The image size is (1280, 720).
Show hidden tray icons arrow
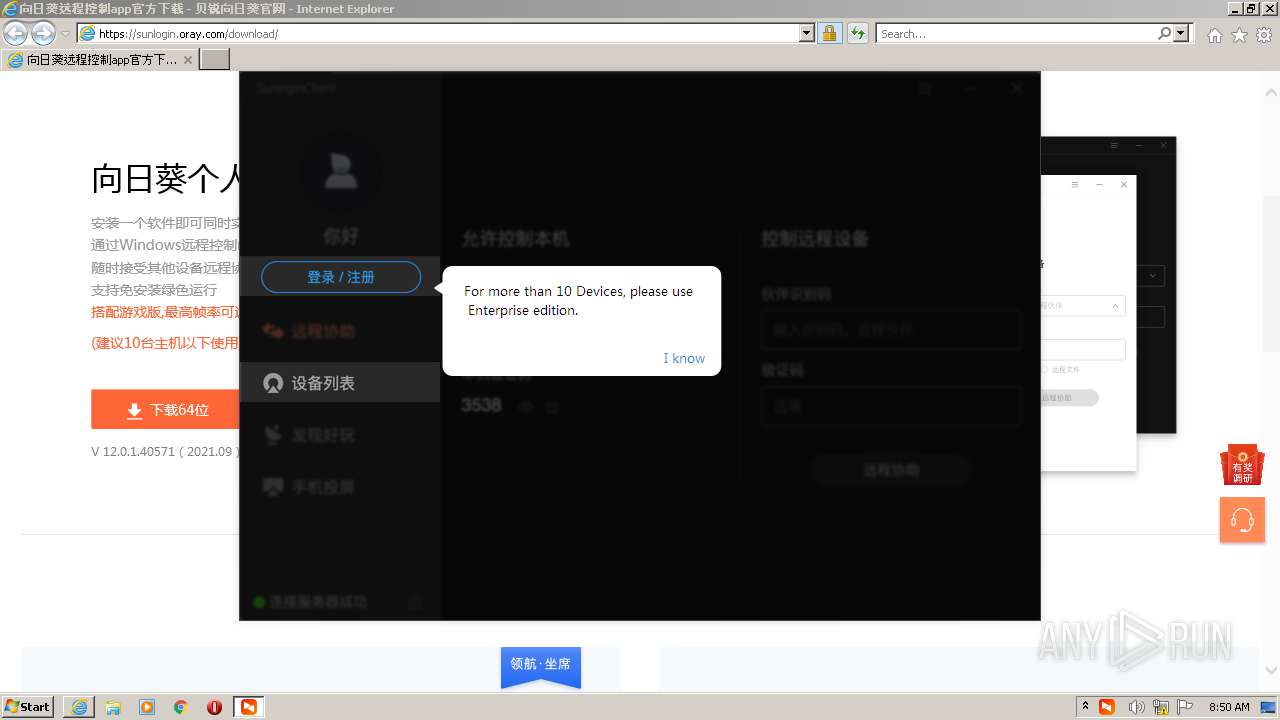(1085, 707)
